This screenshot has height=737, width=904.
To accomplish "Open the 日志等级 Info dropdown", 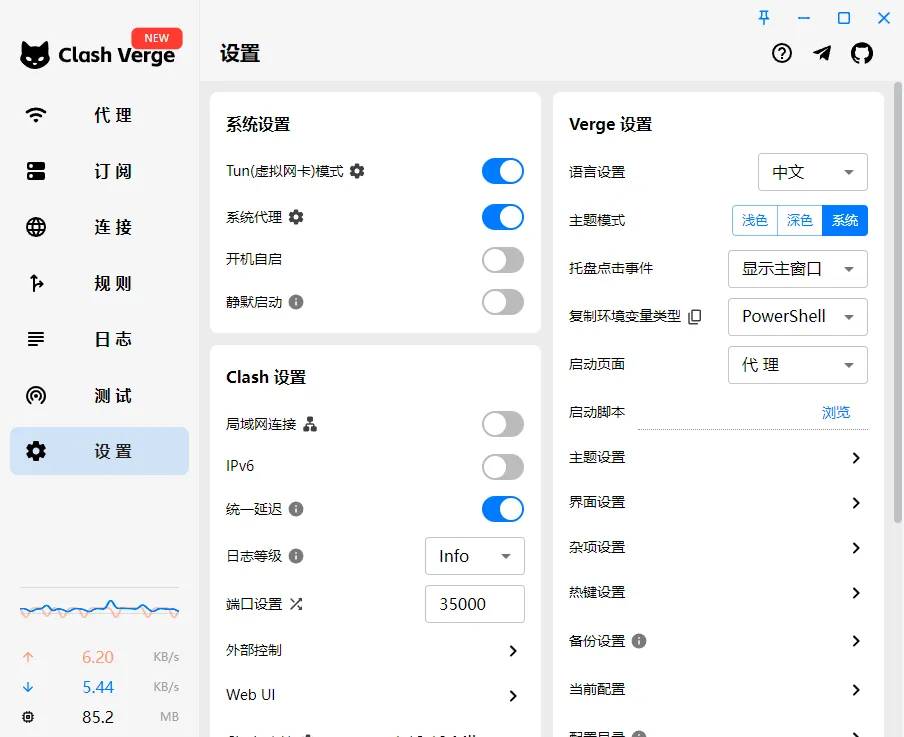I will pyautogui.click(x=475, y=556).
